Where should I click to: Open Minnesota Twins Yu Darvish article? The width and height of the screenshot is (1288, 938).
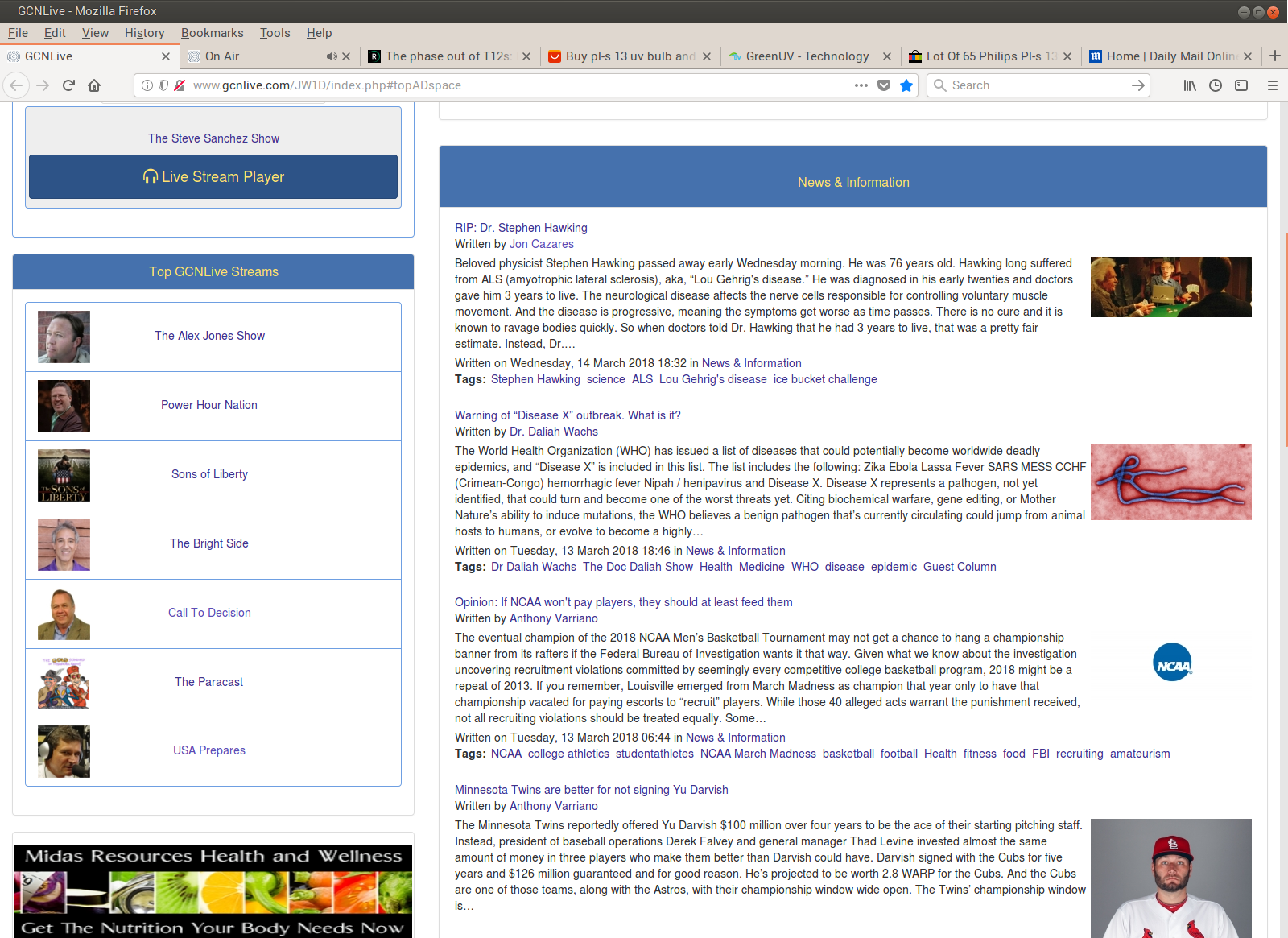592,790
